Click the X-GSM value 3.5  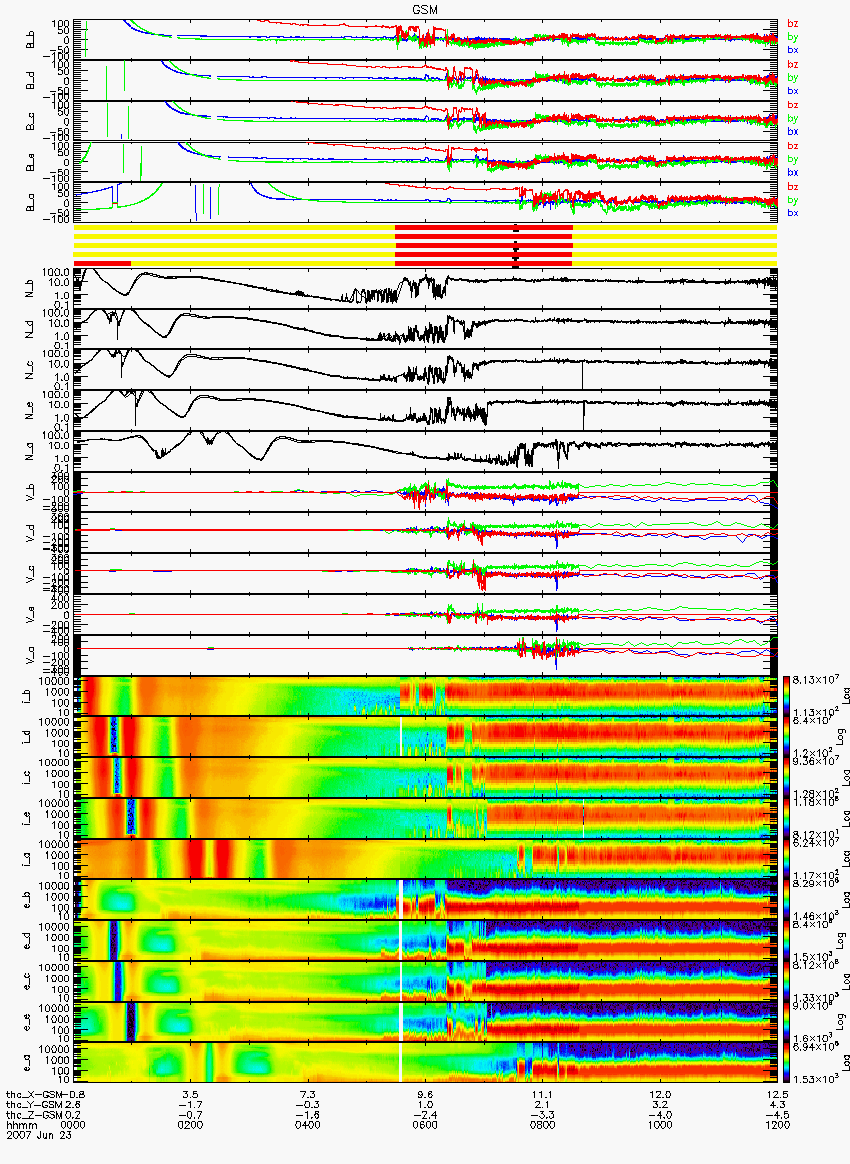(190, 1095)
